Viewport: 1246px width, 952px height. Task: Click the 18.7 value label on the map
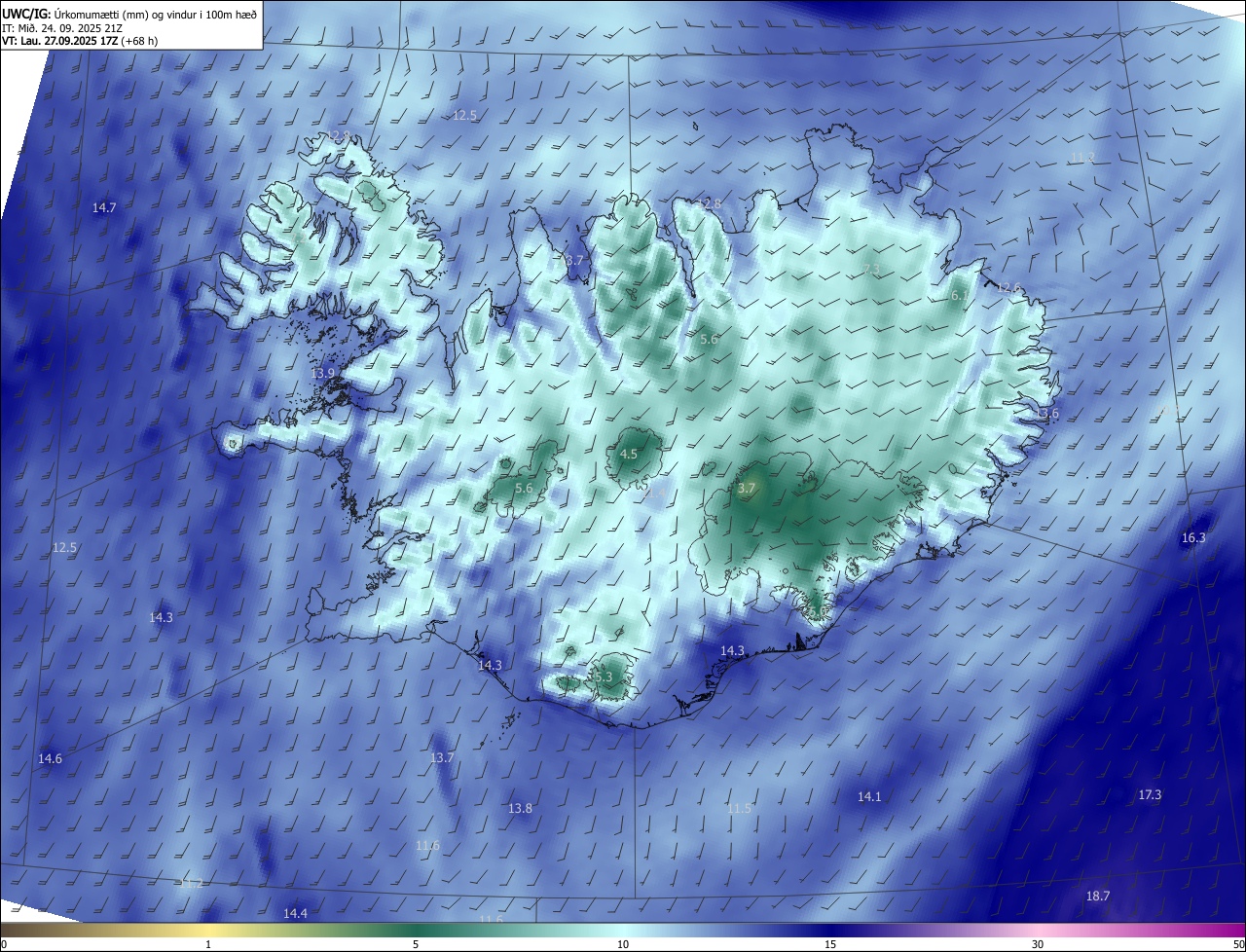coord(1098,896)
